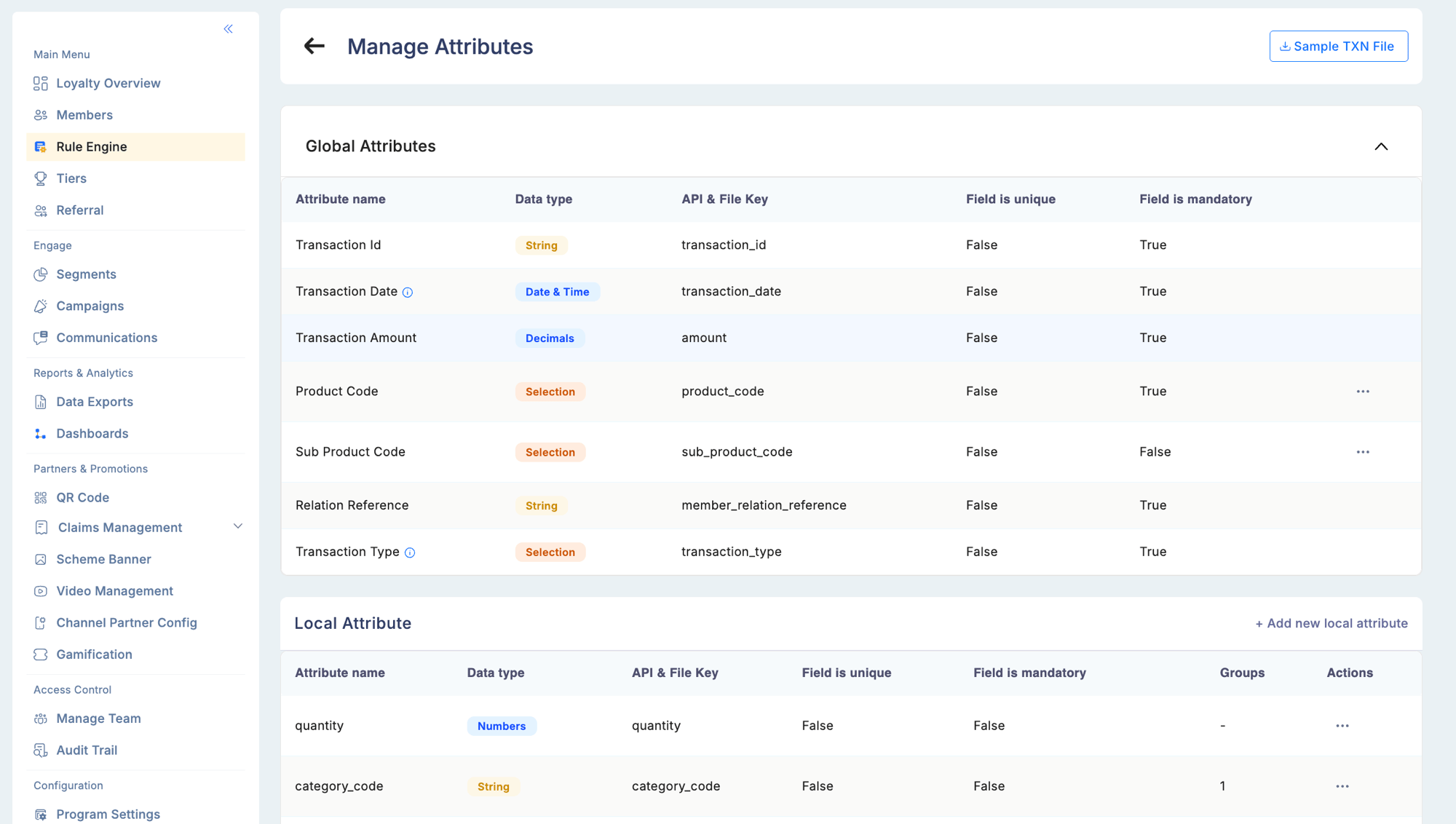The image size is (1456, 824).
Task: Click False mandatory value for Sub Product Code
Action: [x=1155, y=452]
